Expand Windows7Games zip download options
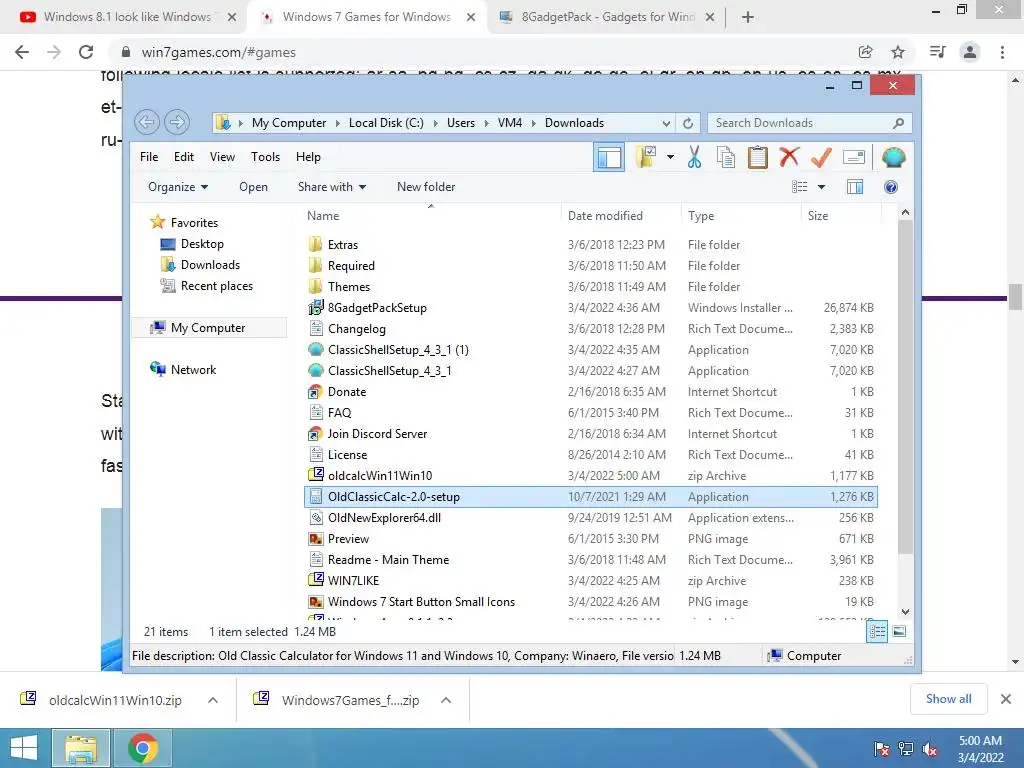The width and height of the screenshot is (1024, 768). pyautogui.click(x=446, y=700)
